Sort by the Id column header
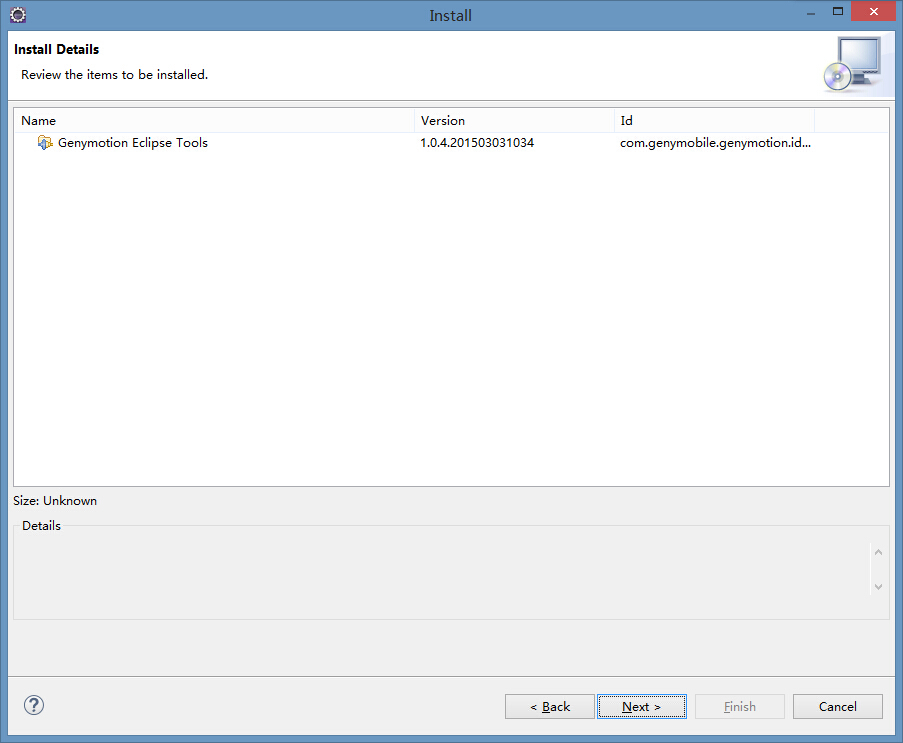The width and height of the screenshot is (903, 743). 714,120
